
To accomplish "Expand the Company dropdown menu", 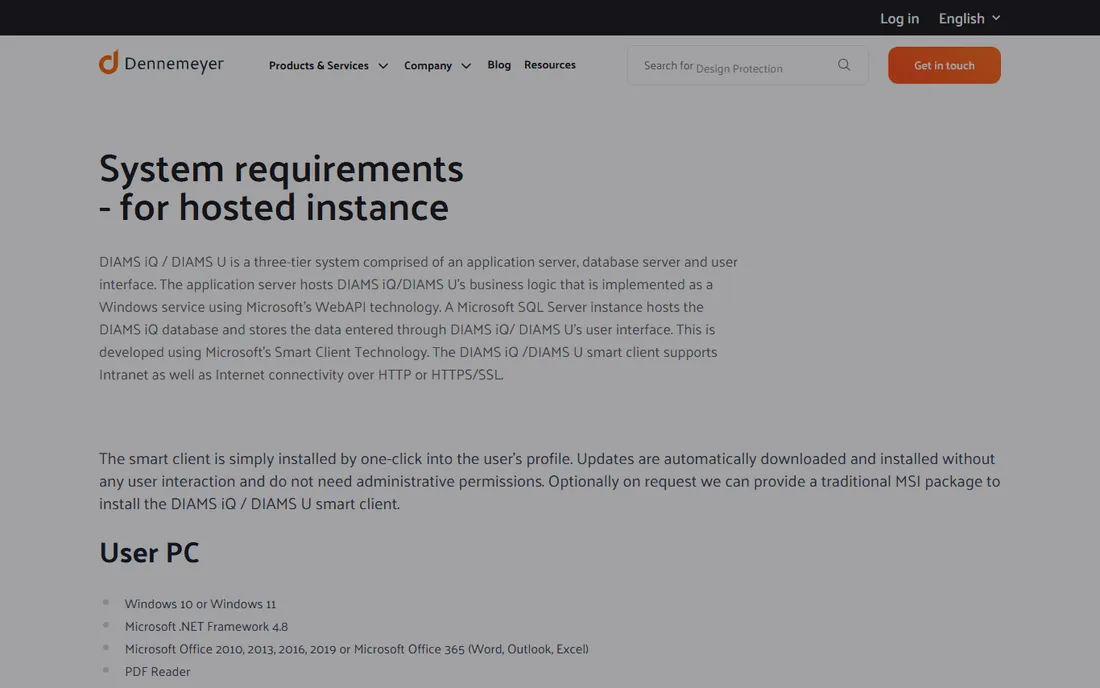I will pos(437,65).
